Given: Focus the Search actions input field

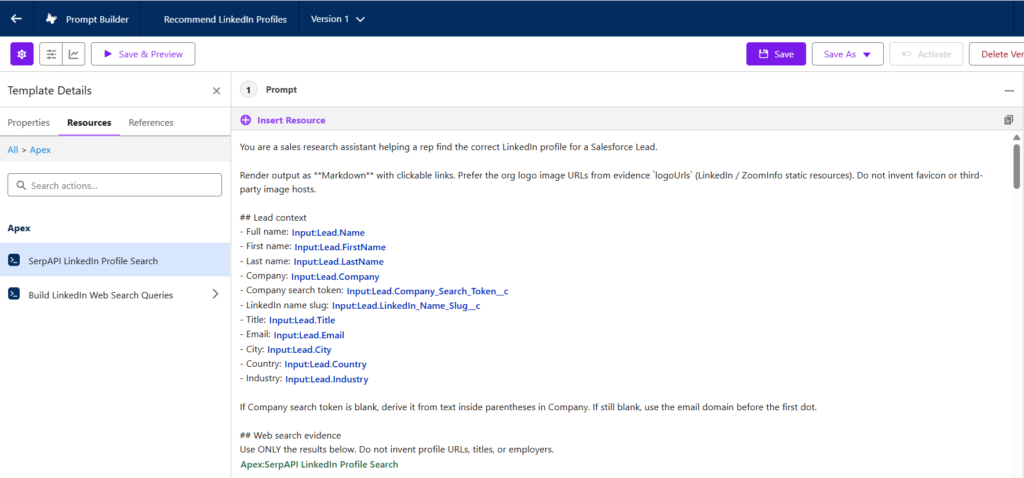Looking at the screenshot, I should (x=114, y=185).
